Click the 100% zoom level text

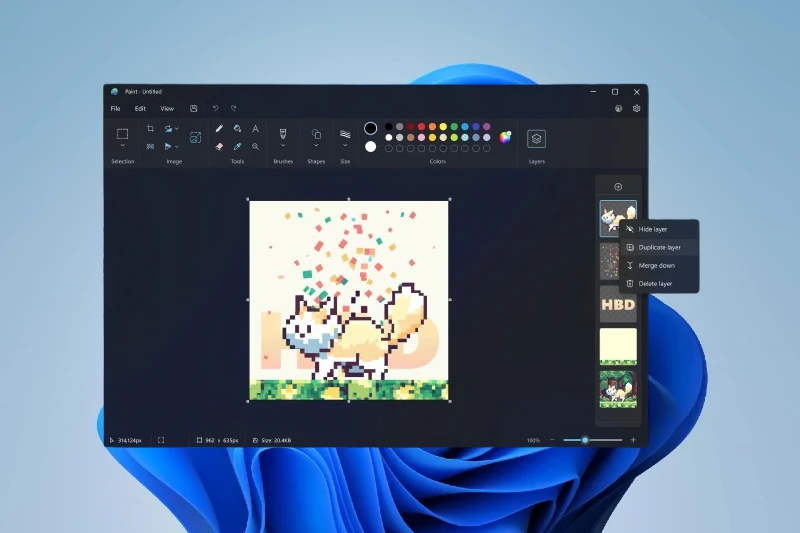[x=533, y=440]
